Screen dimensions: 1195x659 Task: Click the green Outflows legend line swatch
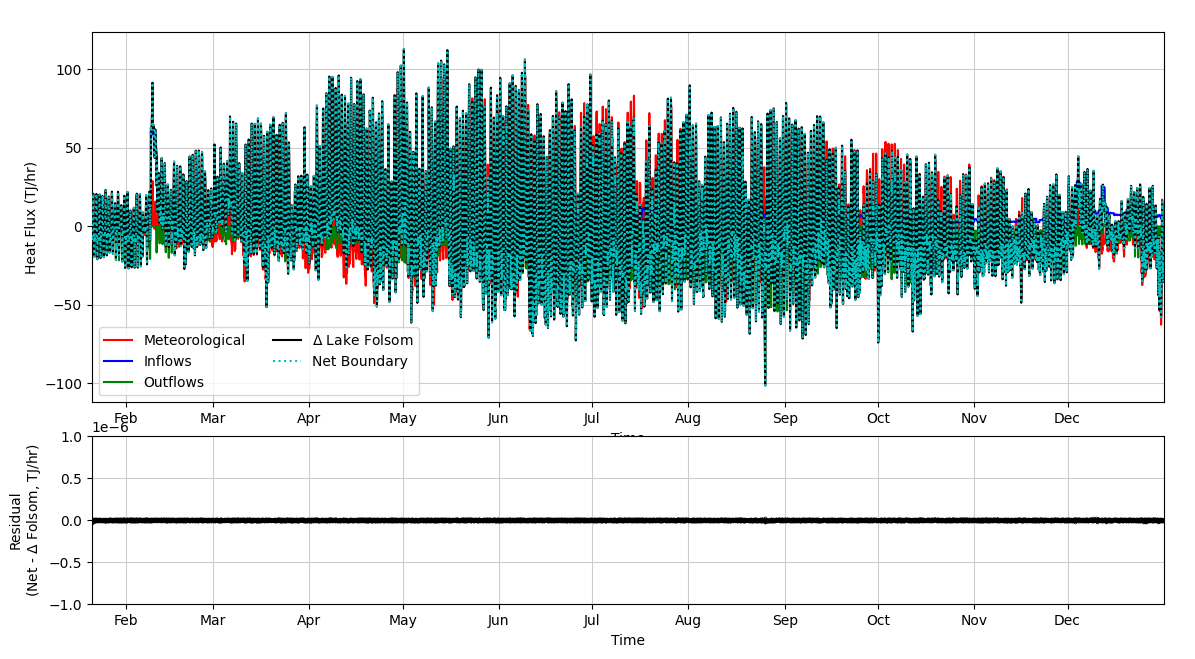(120, 382)
